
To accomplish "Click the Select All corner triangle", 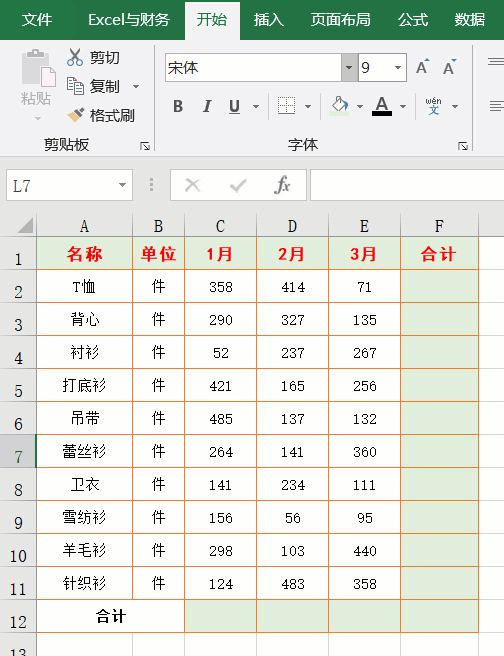I will [x=25, y=226].
